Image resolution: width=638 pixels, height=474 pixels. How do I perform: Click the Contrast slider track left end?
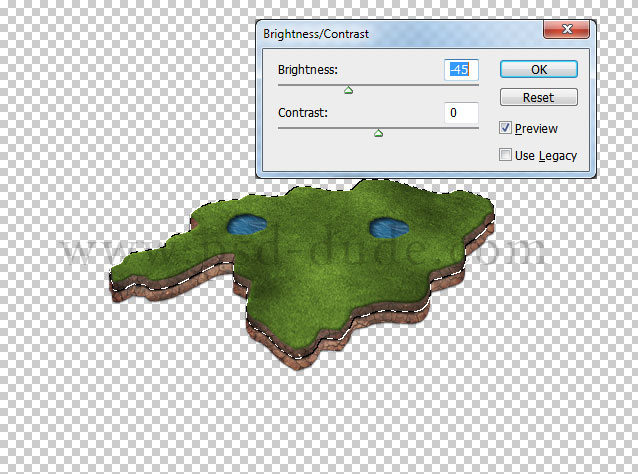coord(280,128)
